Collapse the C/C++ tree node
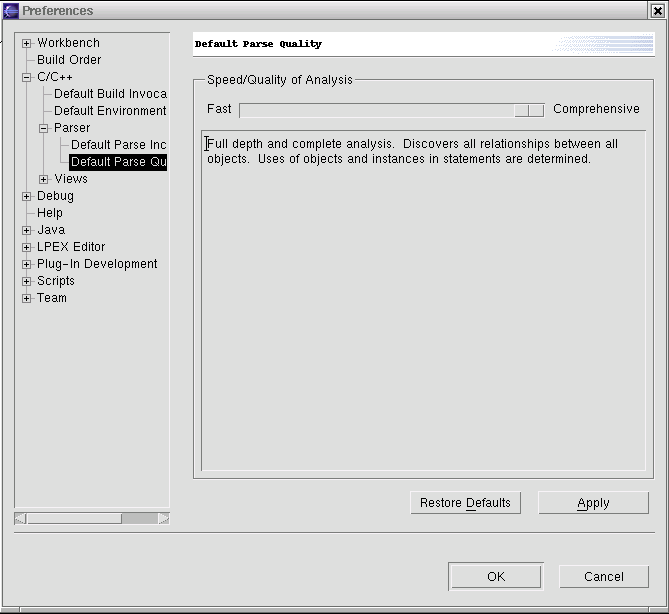 (x=27, y=78)
